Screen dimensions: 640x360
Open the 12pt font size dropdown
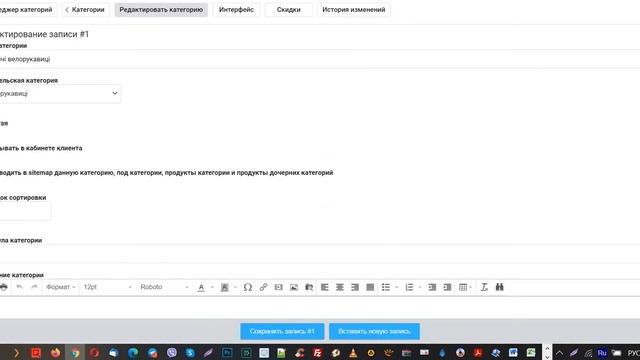[107, 287]
